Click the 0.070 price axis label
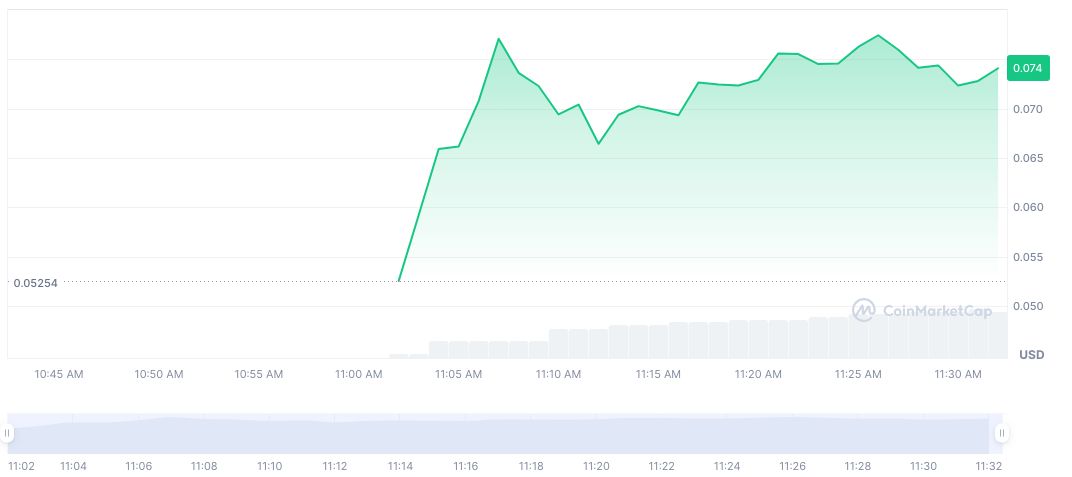1072x477 pixels. tap(1028, 109)
